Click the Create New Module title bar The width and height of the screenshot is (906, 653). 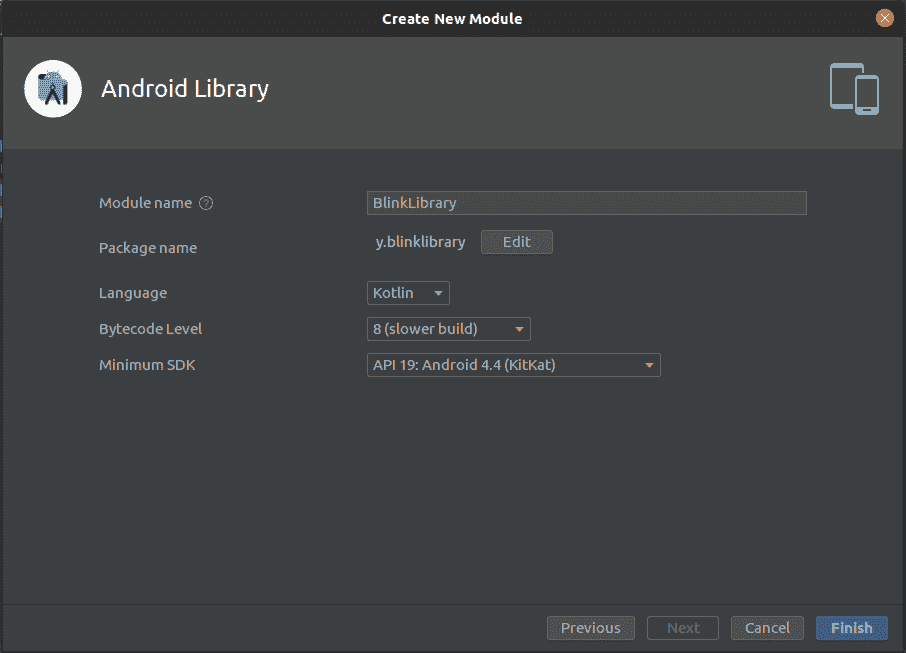click(x=452, y=18)
